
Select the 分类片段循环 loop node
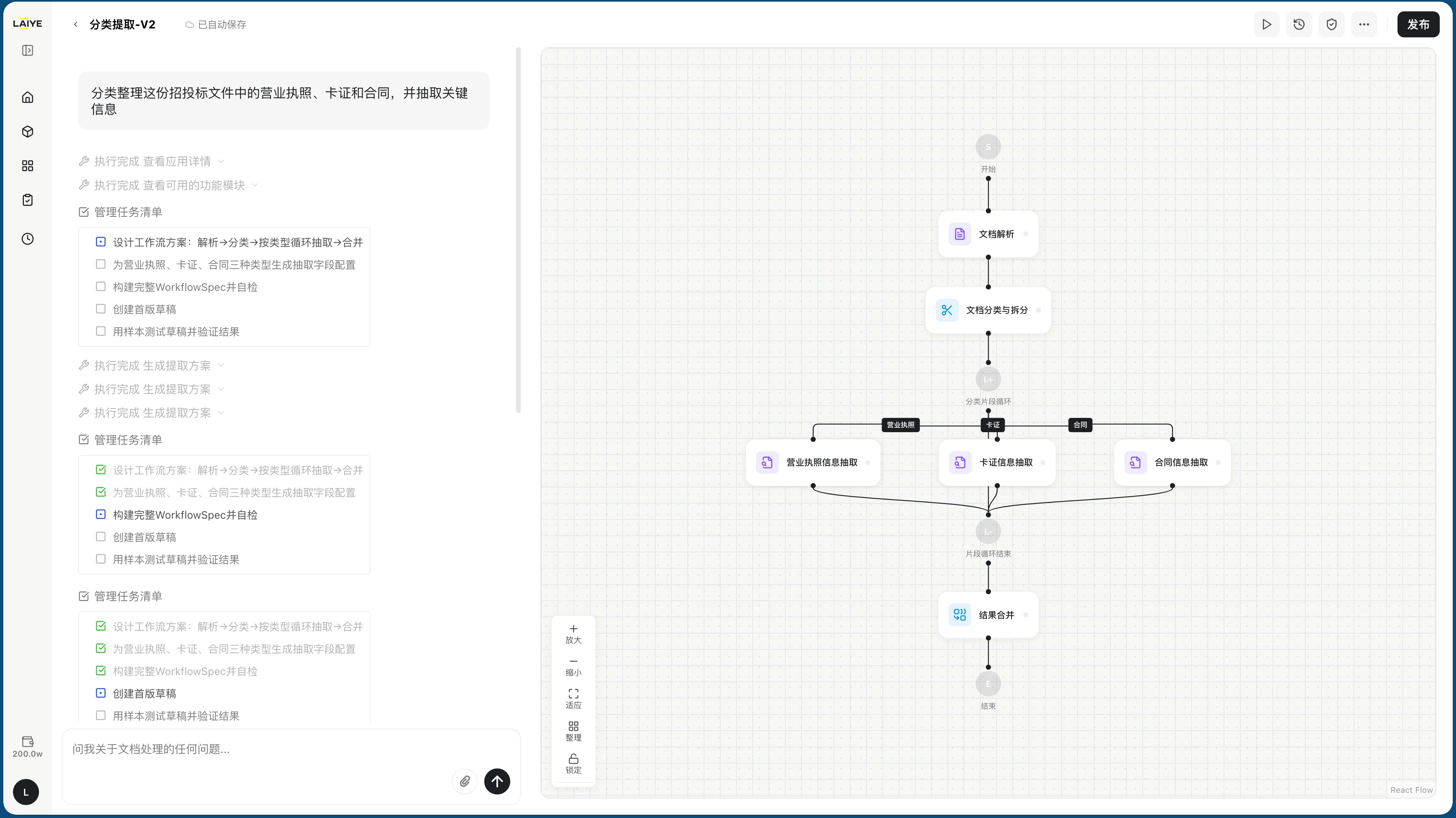[988, 380]
